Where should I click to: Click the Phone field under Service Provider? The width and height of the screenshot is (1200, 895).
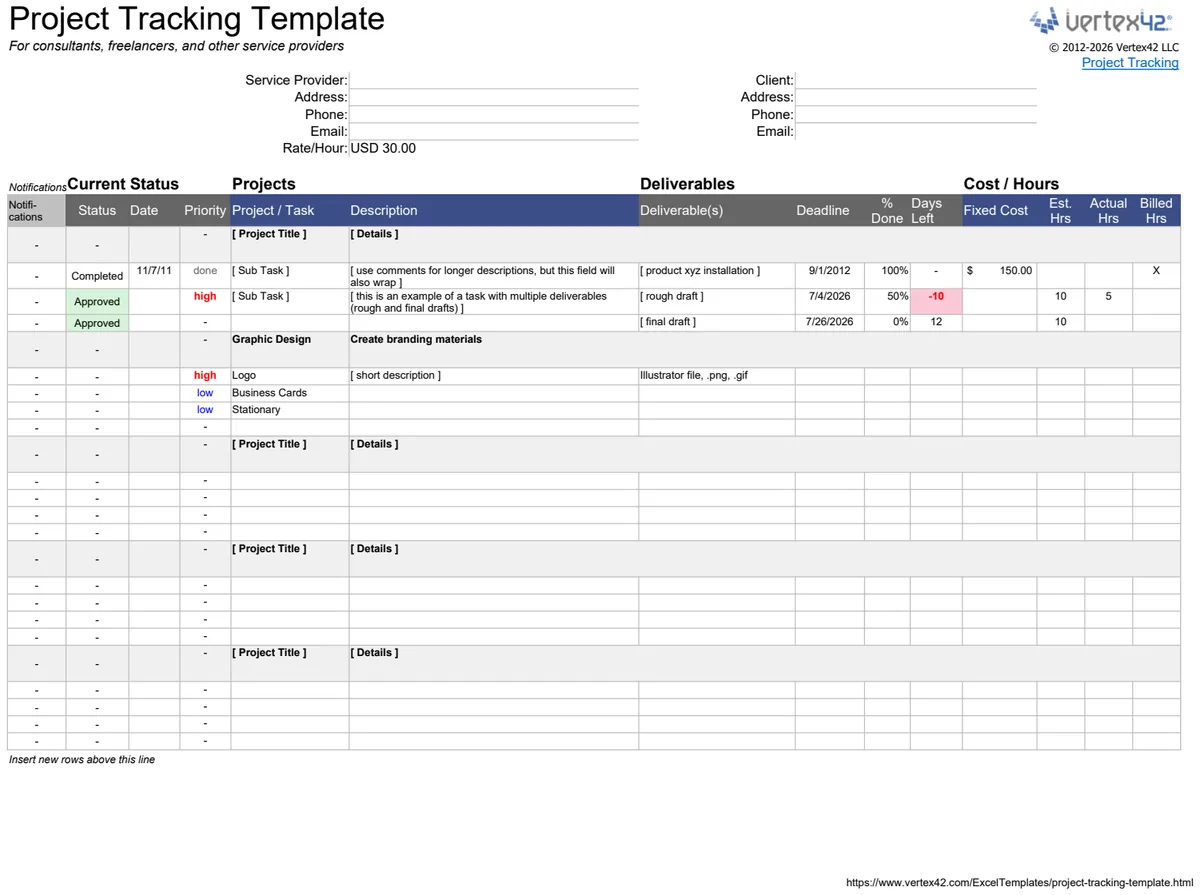(x=493, y=114)
